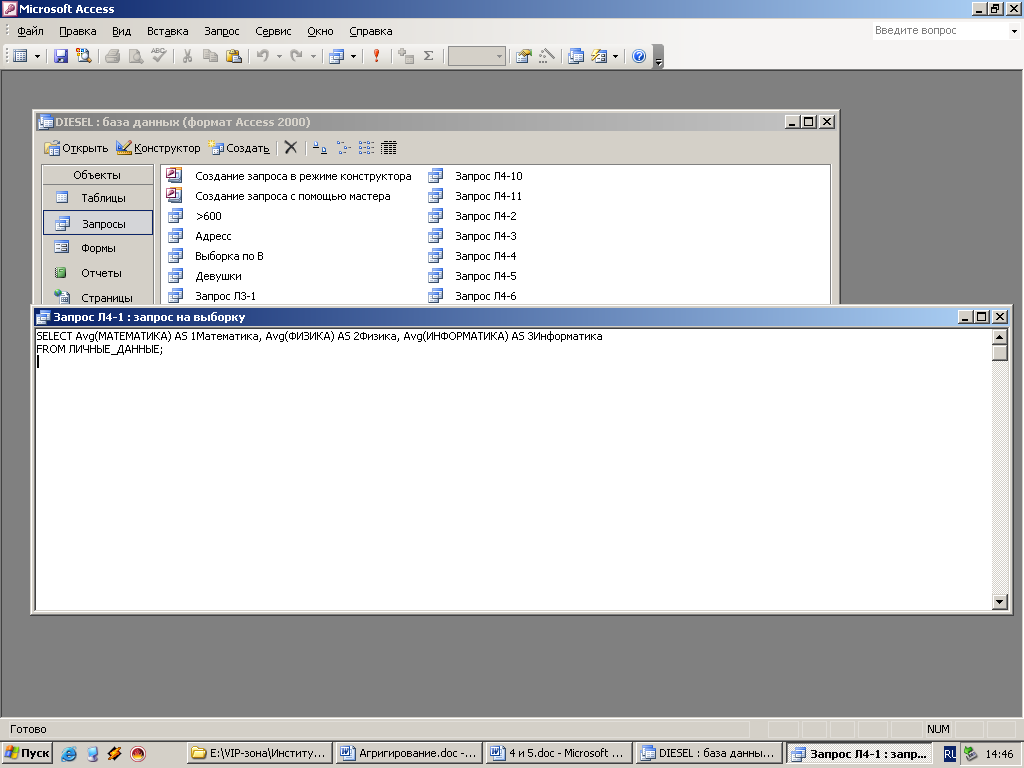Open the Окно menu
Screen dimensions: 1024x768
(320, 31)
